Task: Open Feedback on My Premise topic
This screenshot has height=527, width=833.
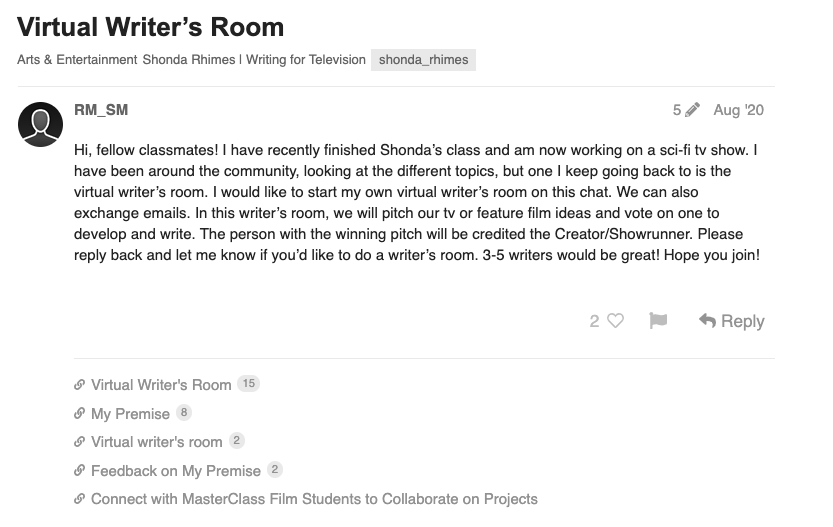Action: point(176,471)
